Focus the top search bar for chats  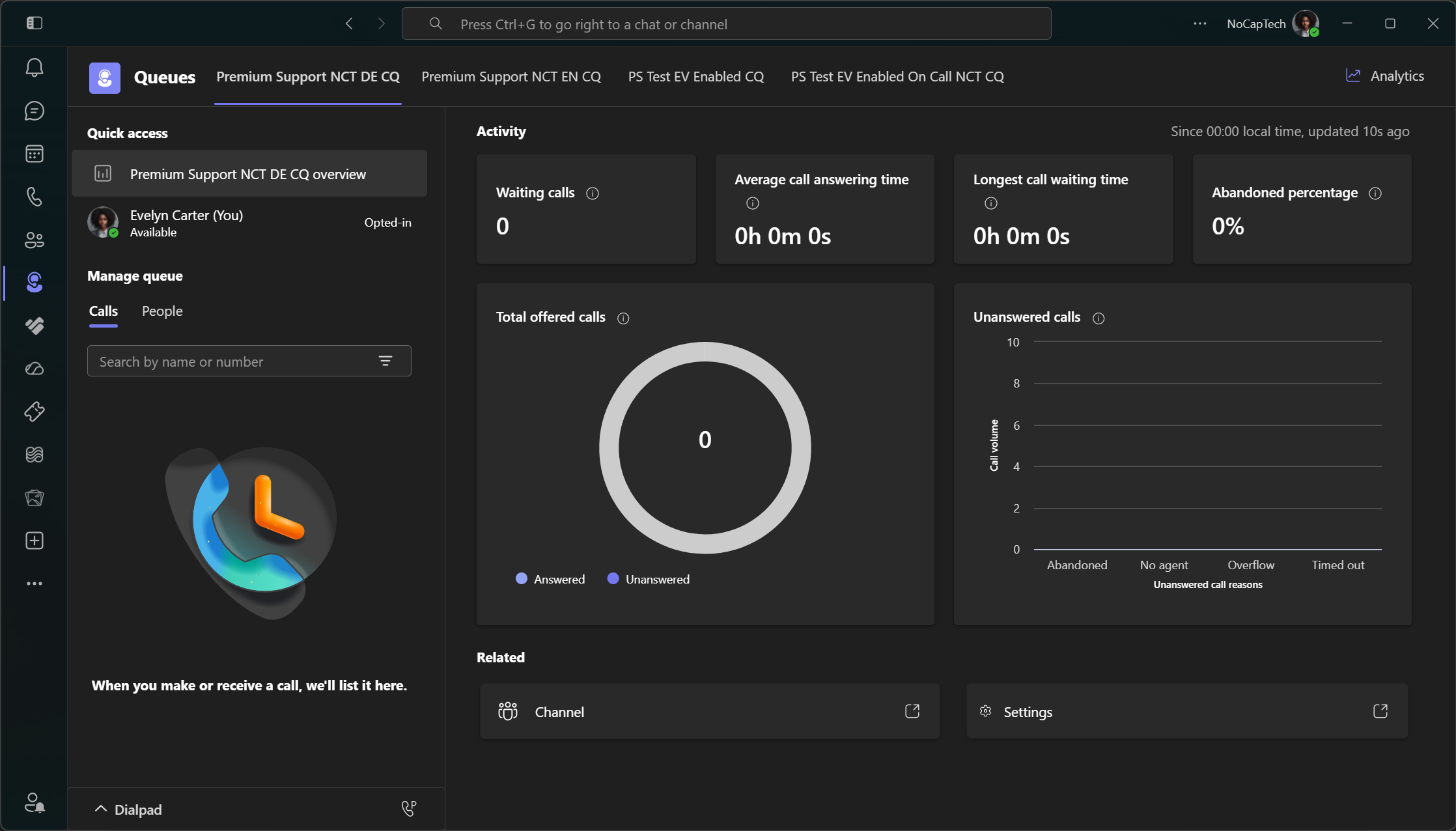726,24
